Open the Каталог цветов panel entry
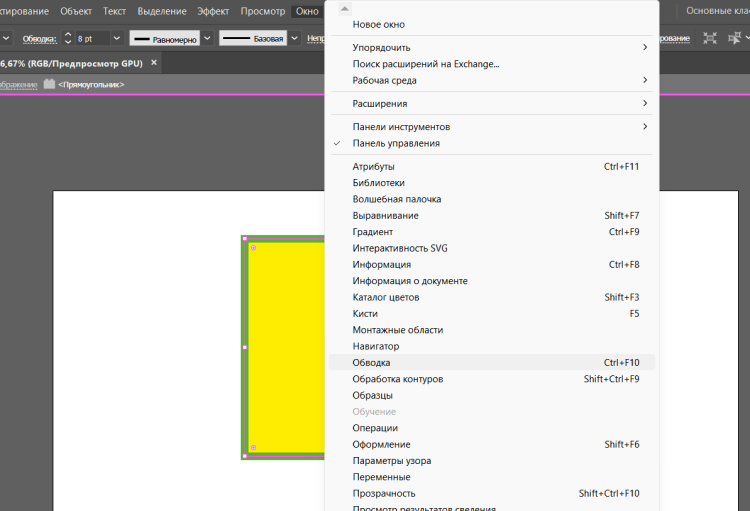The image size is (750, 511). (492, 297)
